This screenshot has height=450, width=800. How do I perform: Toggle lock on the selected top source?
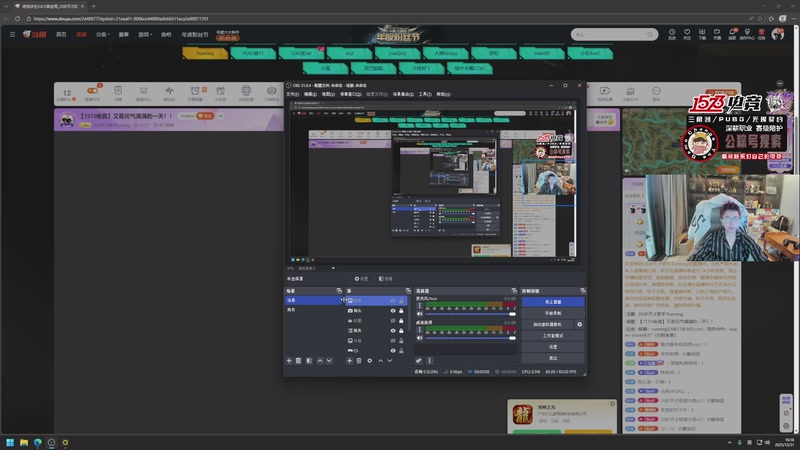coord(401,301)
